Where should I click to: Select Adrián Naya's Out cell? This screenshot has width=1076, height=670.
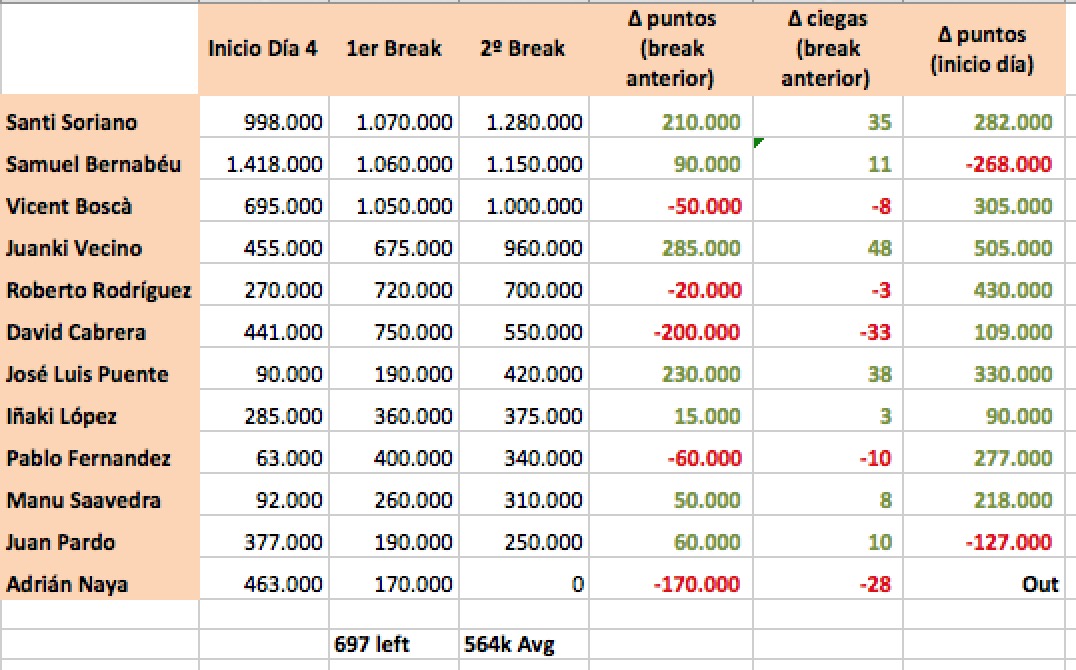pos(984,584)
